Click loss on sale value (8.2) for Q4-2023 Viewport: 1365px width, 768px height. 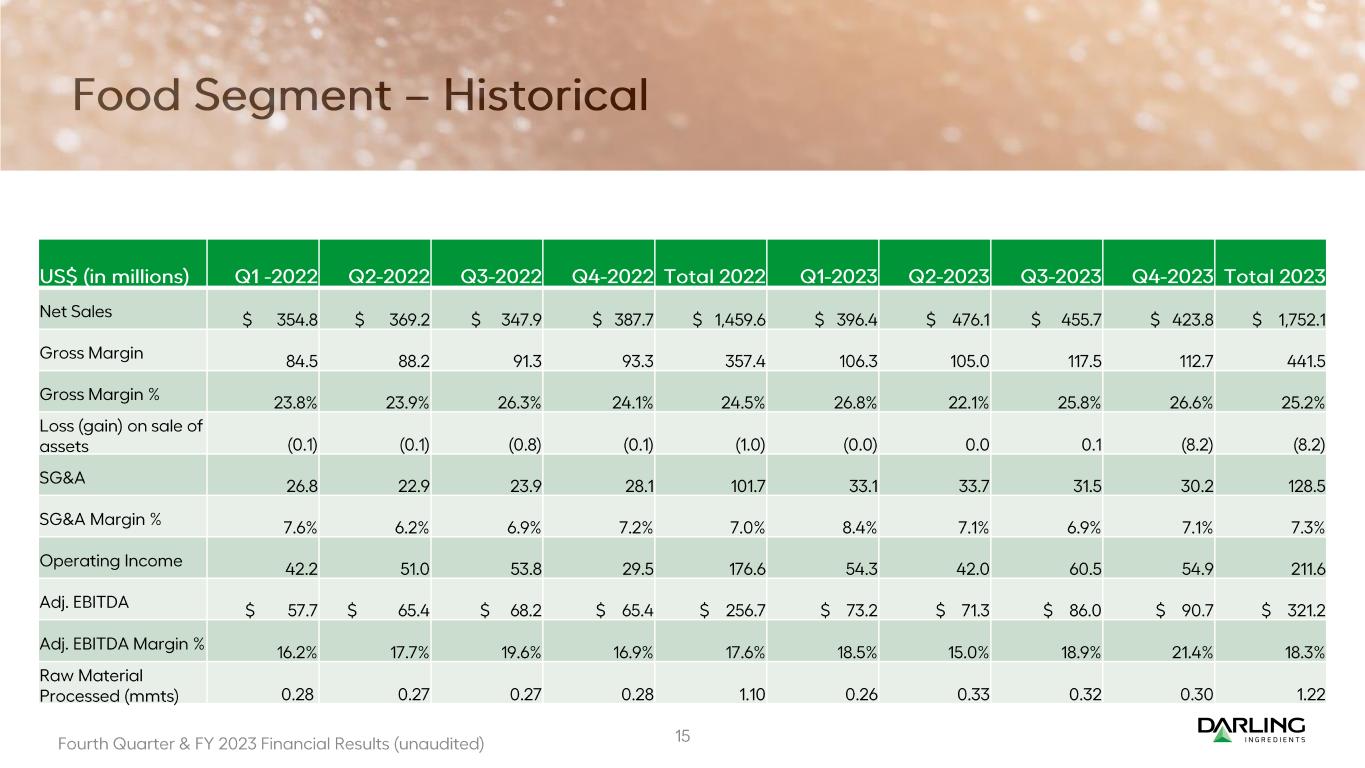(x=1196, y=444)
